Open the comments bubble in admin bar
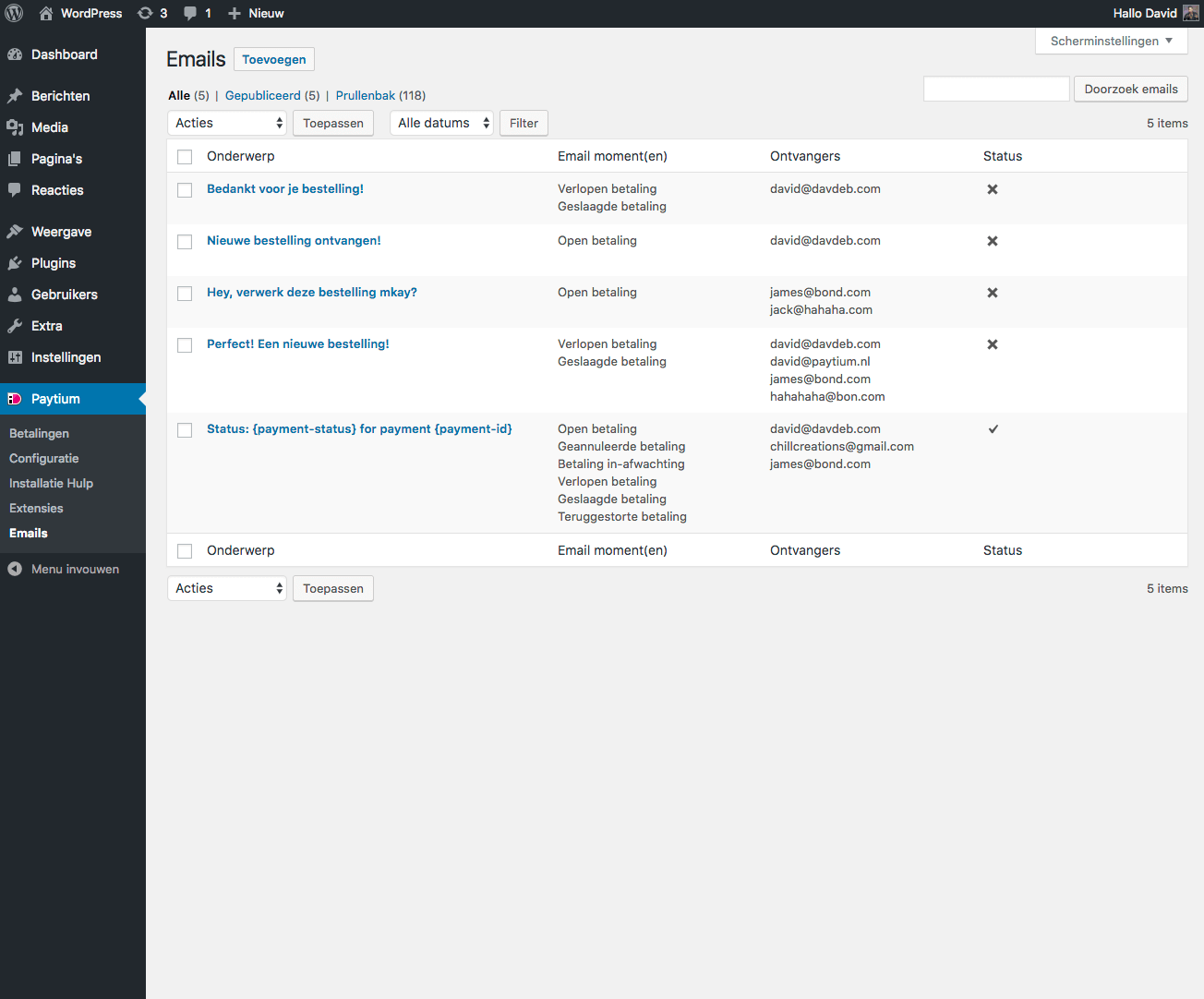 pos(190,13)
